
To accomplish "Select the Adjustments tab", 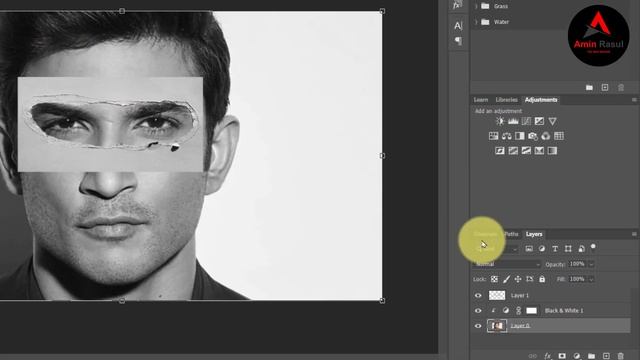I will click(541, 100).
